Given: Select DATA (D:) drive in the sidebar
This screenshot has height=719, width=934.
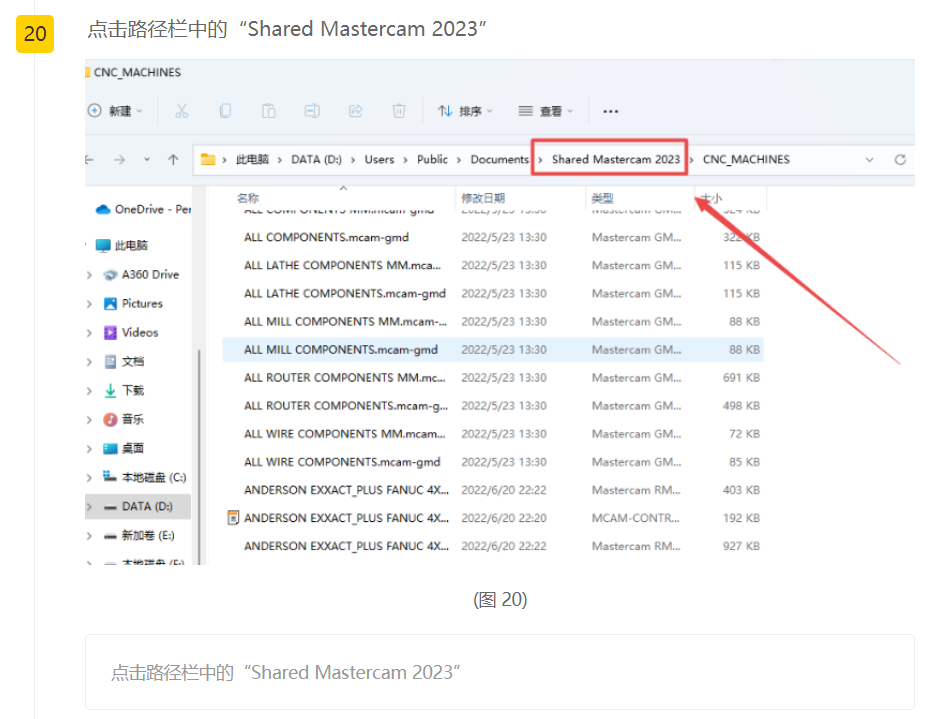Looking at the screenshot, I should [x=138, y=506].
